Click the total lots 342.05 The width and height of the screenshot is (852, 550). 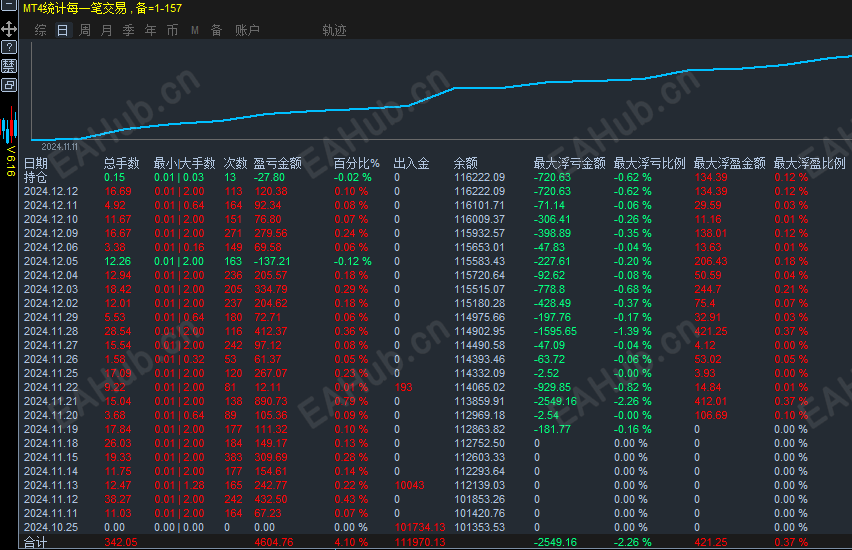tap(121, 542)
